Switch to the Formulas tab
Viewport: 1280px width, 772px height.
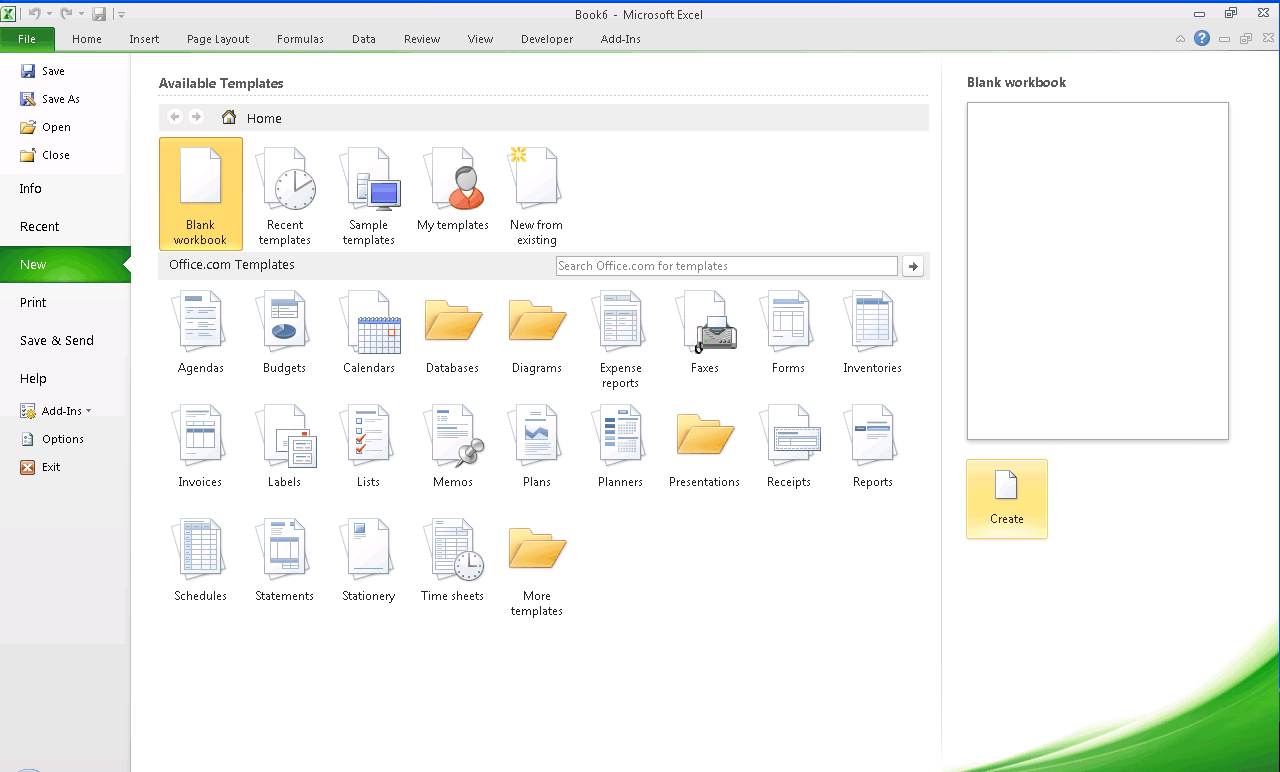(x=300, y=39)
